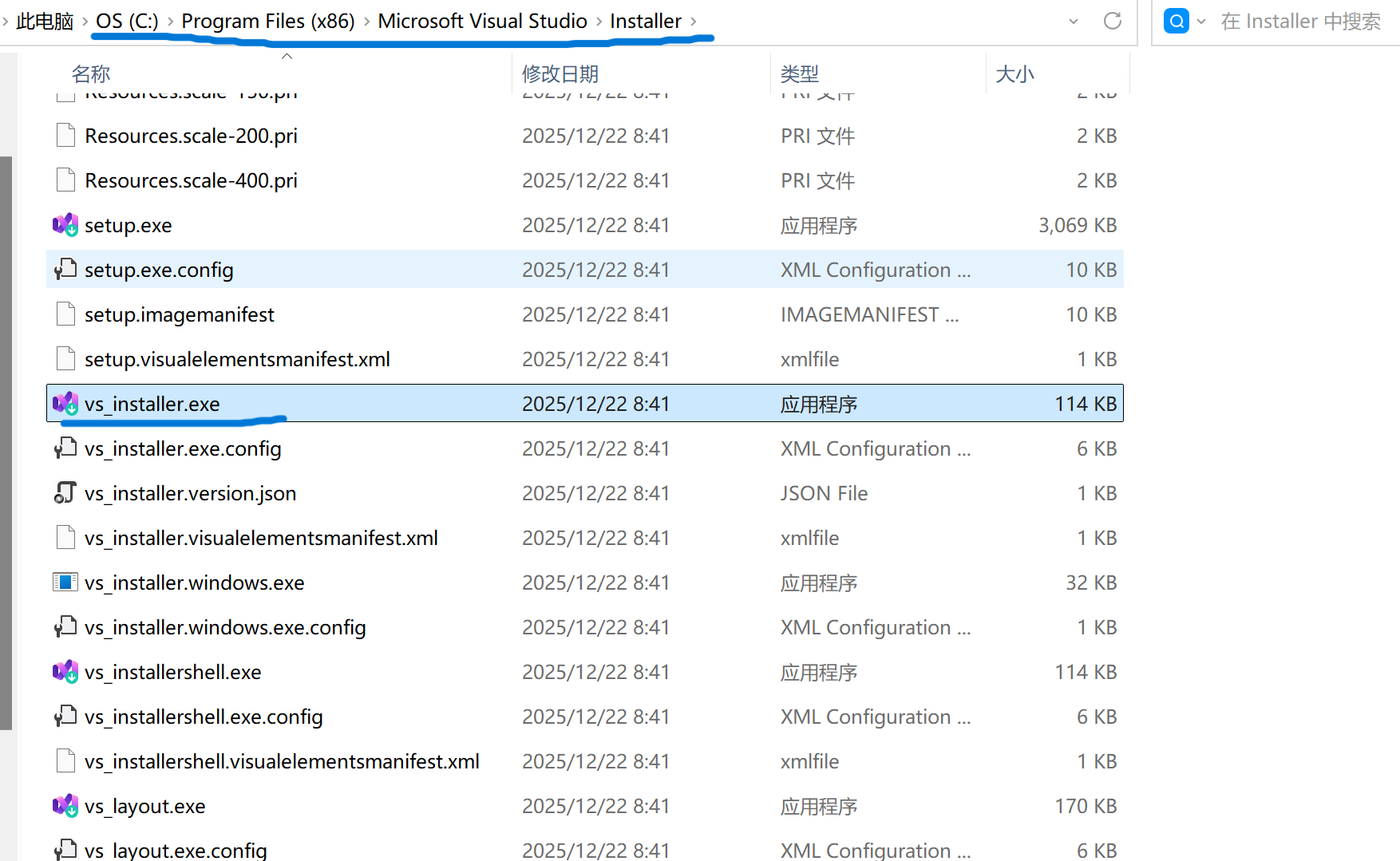
Task: Expand the chevron after 此电脑
Action: [x=85, y=22]
